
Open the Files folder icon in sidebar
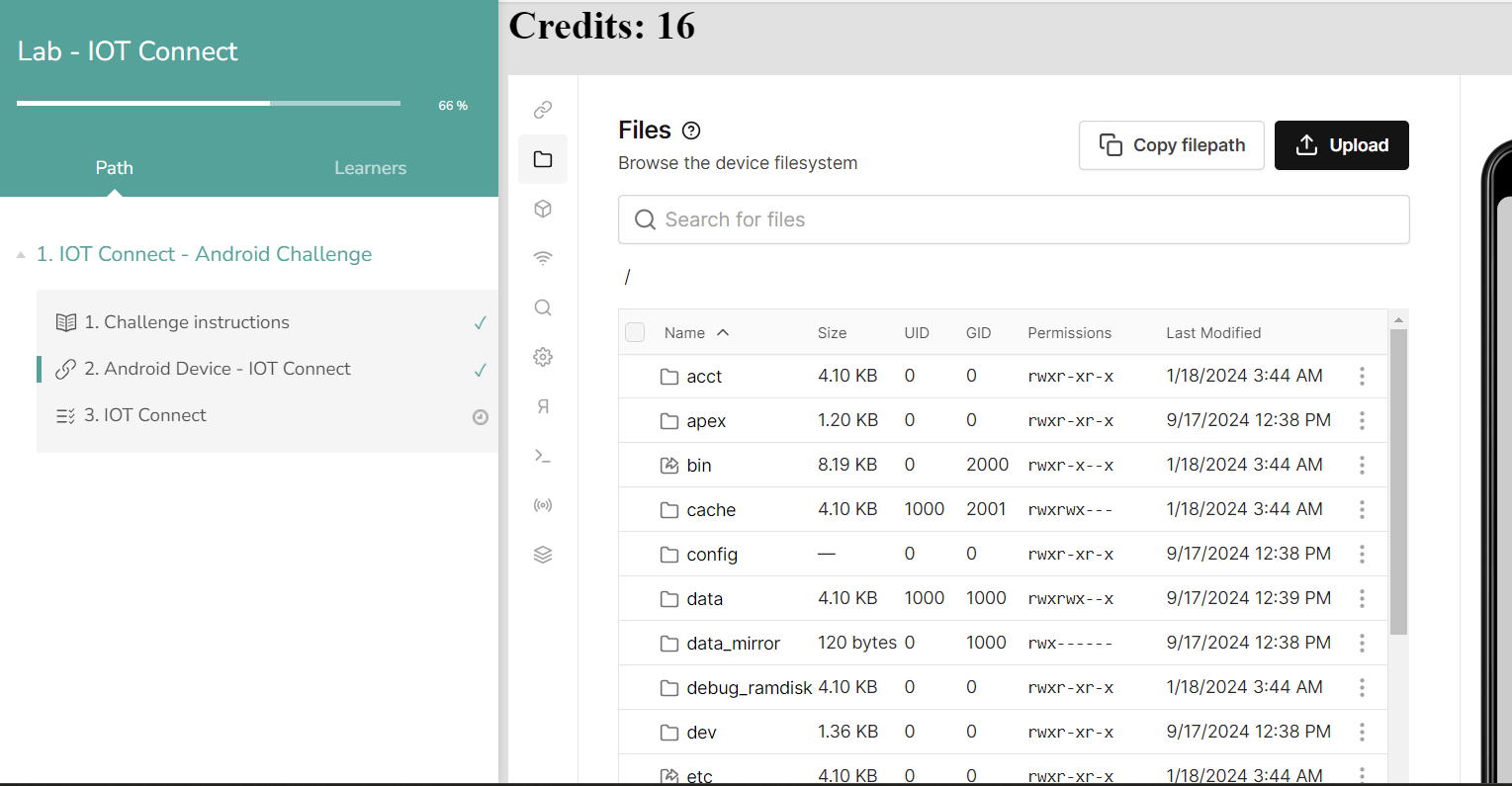(x=543, y=159)
